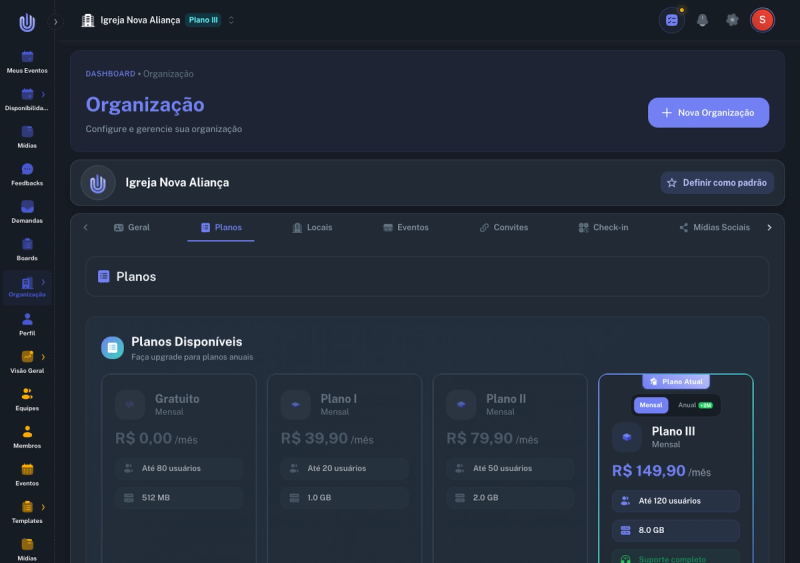Switch to the Convites tab

[504, 228]
